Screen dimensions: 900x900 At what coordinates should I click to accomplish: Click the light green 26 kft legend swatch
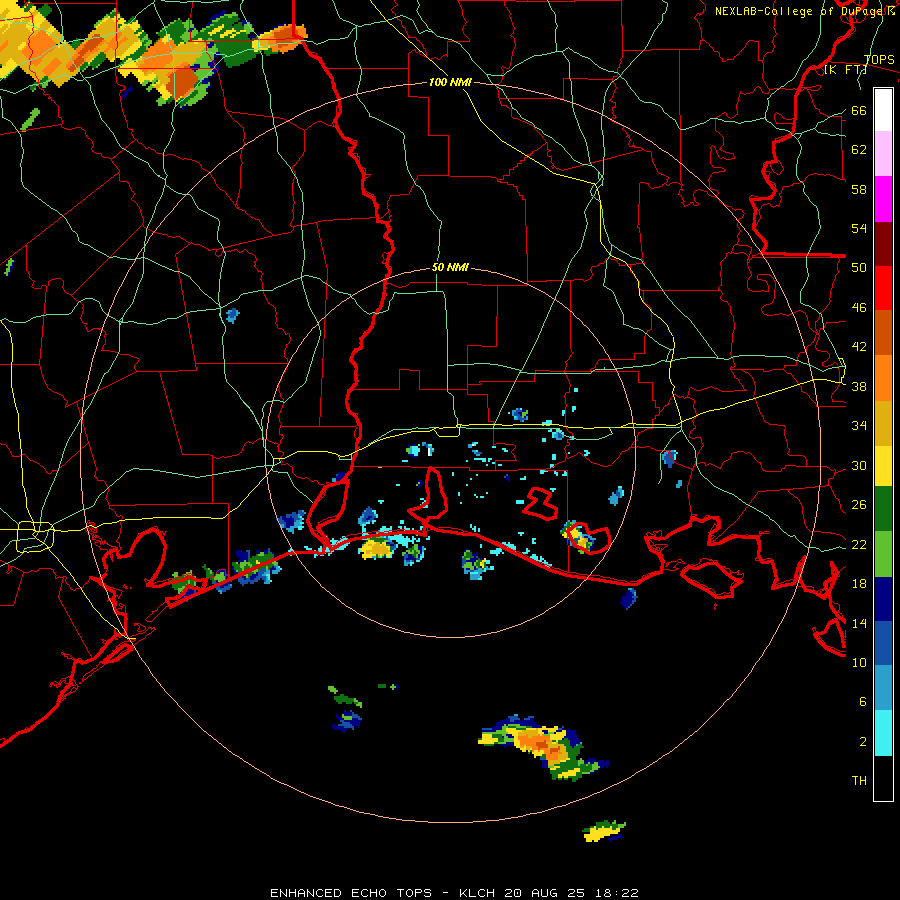click(883, 554)
